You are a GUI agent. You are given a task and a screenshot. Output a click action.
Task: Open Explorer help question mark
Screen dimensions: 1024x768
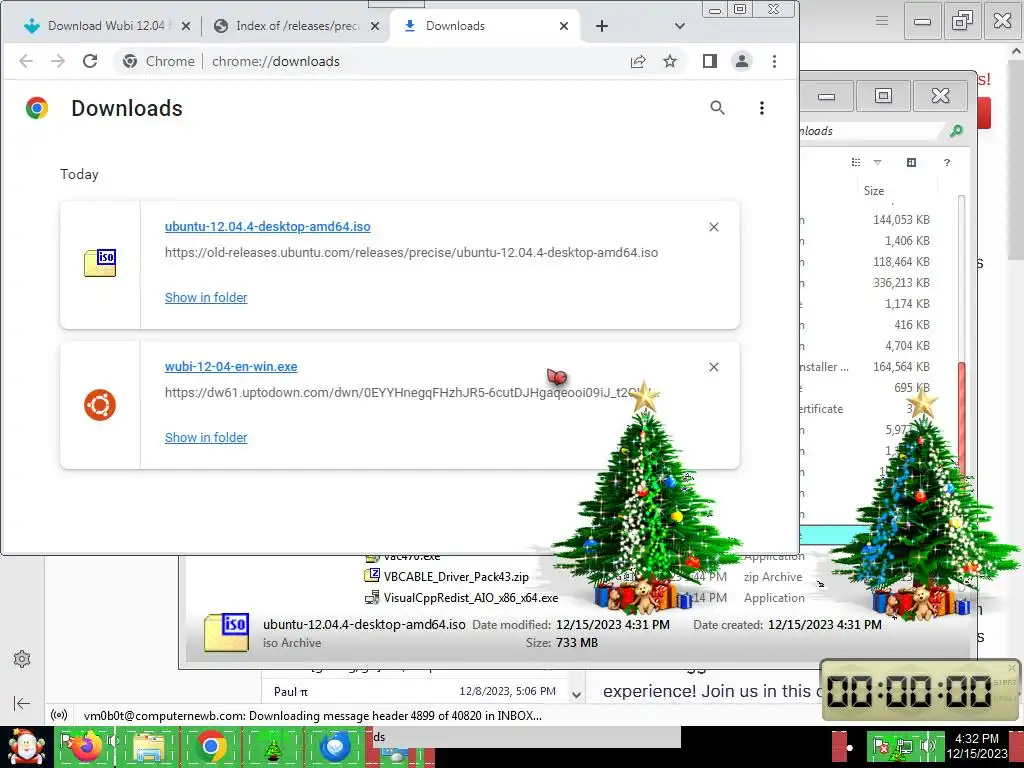pos(947,163)
